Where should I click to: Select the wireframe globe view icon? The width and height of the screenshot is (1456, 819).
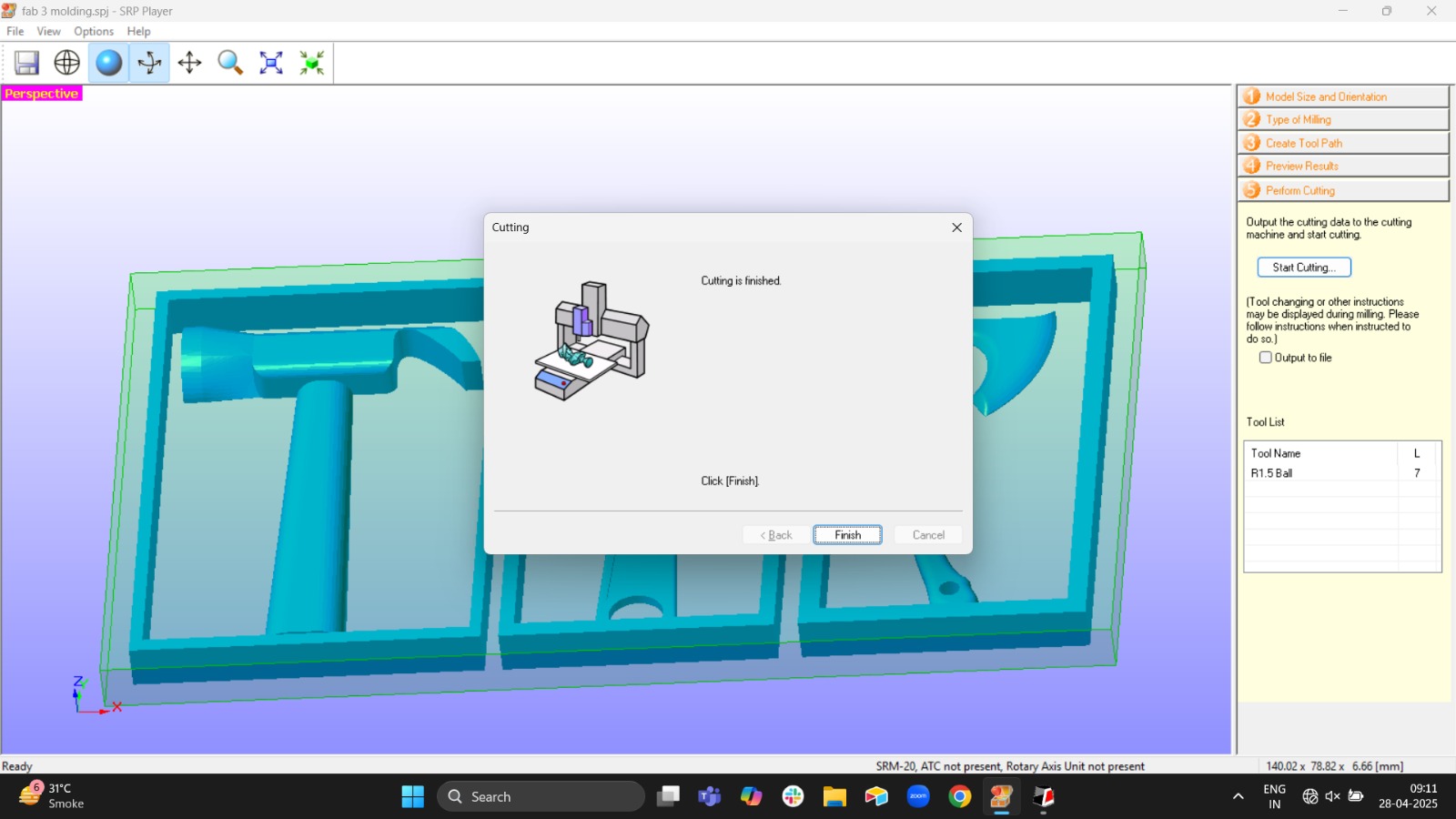67,63
